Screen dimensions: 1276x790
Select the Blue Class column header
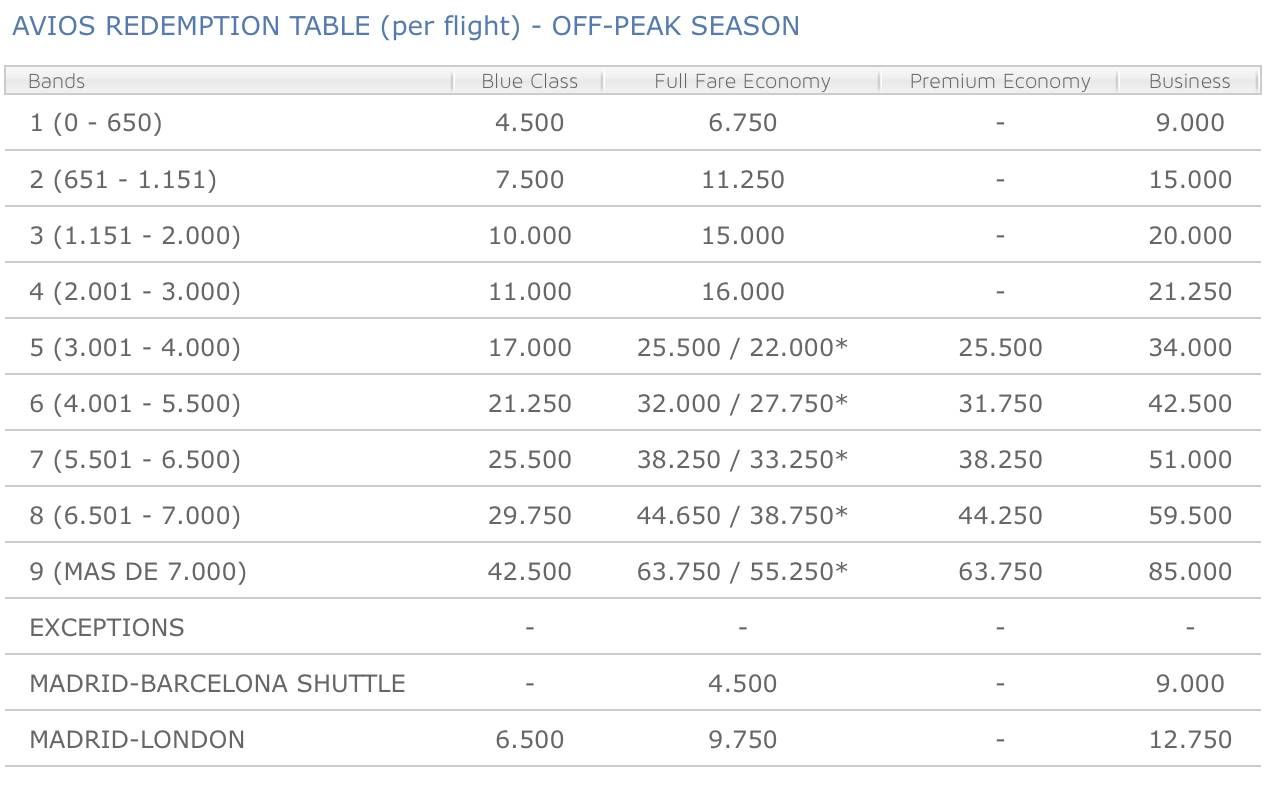tap(530, 81)
